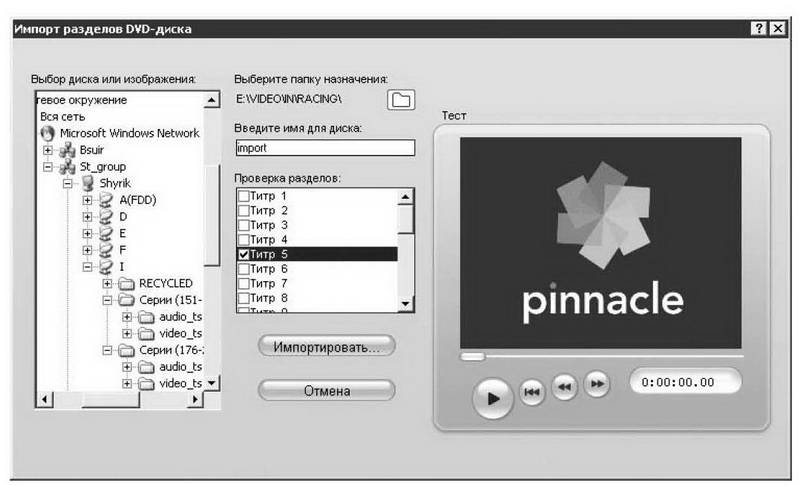Check the Титр 6 checkbox
This screenshot has width=800, height=486.
[x=244, y=269]
